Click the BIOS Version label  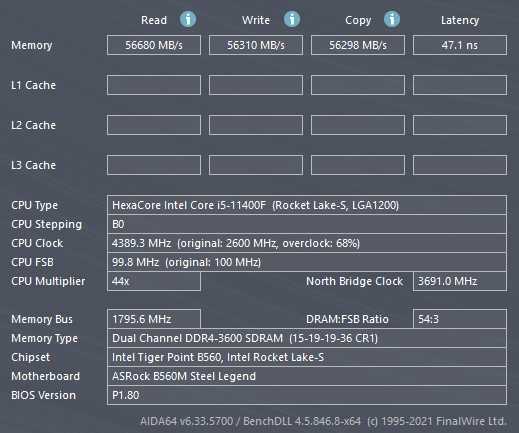[x=43, y=395]
